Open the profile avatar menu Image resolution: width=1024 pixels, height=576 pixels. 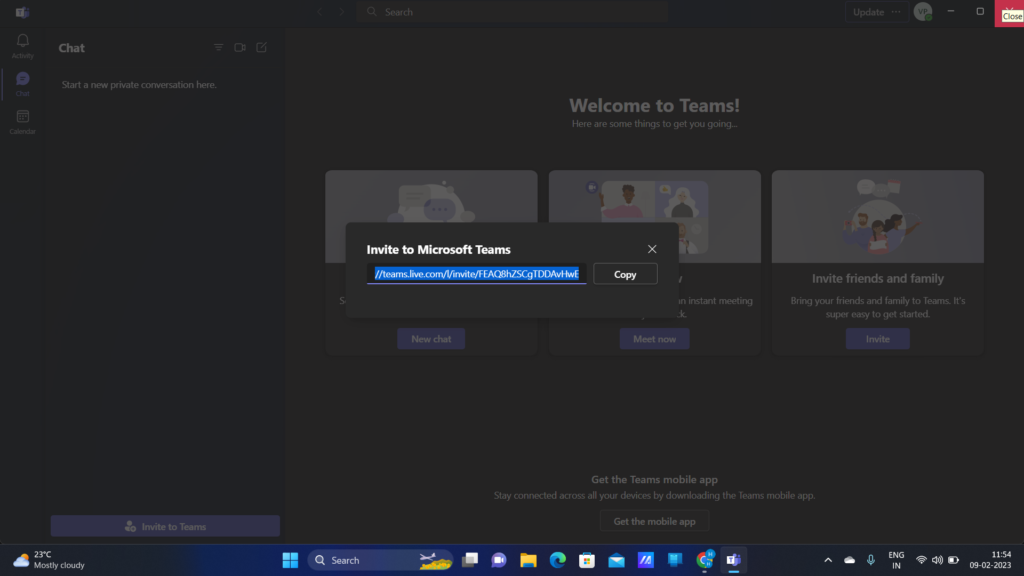point(923,12)
